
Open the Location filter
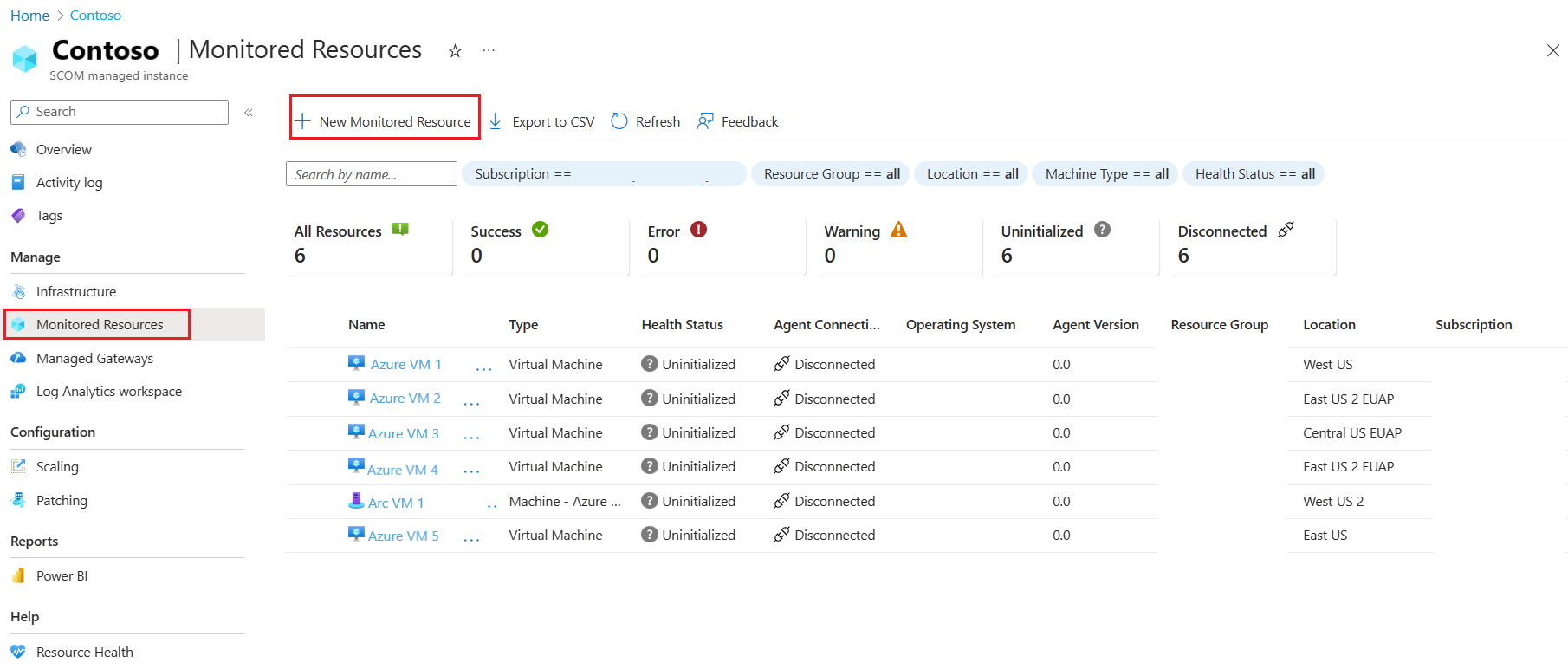[972, 174]
